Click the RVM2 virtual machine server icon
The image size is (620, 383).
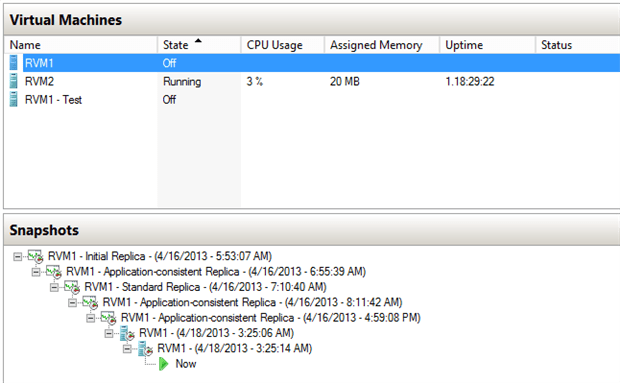[x=13, y=81]
